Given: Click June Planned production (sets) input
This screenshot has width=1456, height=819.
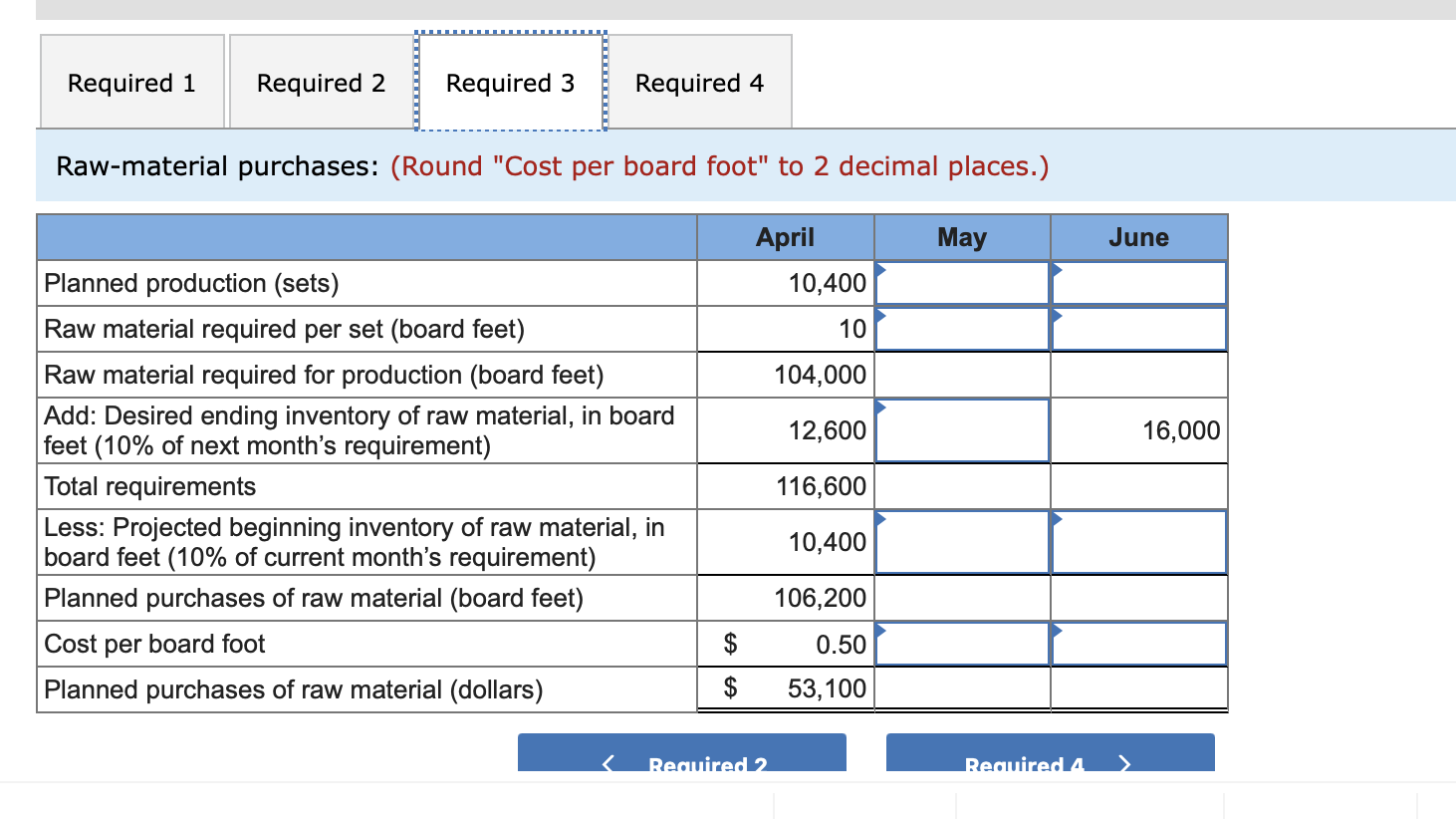Looking at the screenshot, I should [1139, 283].
